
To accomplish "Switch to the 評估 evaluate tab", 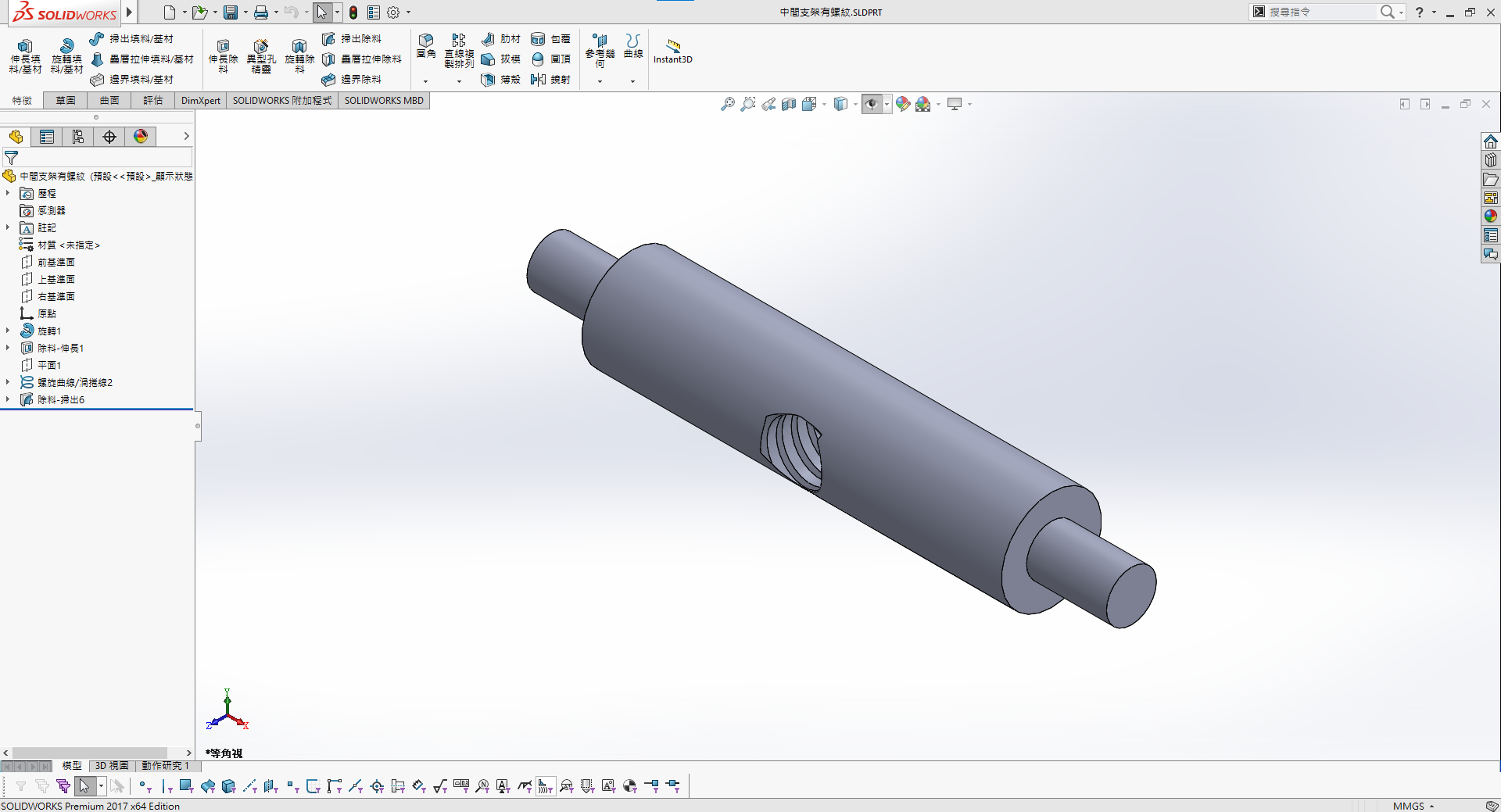I will pyautogui.click(x=153, y=100).
